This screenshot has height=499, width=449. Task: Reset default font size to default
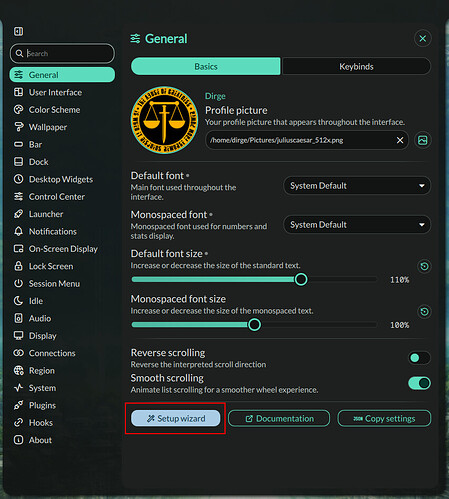tap(424, 266)
